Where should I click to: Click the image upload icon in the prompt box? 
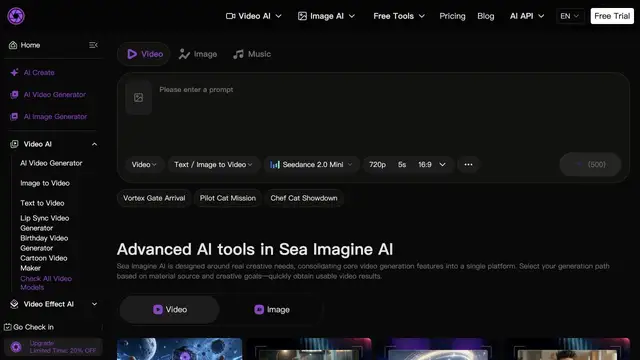[138, 98]
